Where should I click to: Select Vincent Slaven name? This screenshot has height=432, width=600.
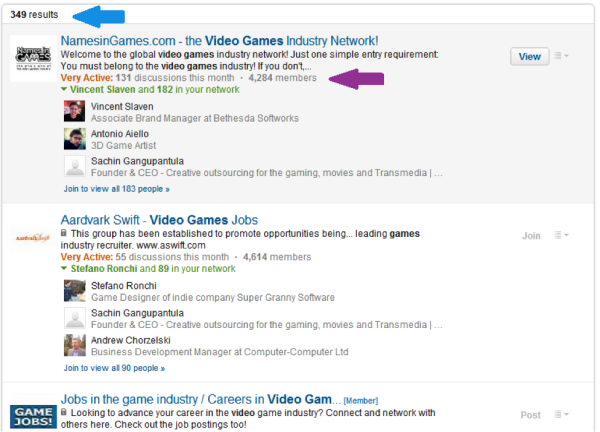tap(122, 106)
